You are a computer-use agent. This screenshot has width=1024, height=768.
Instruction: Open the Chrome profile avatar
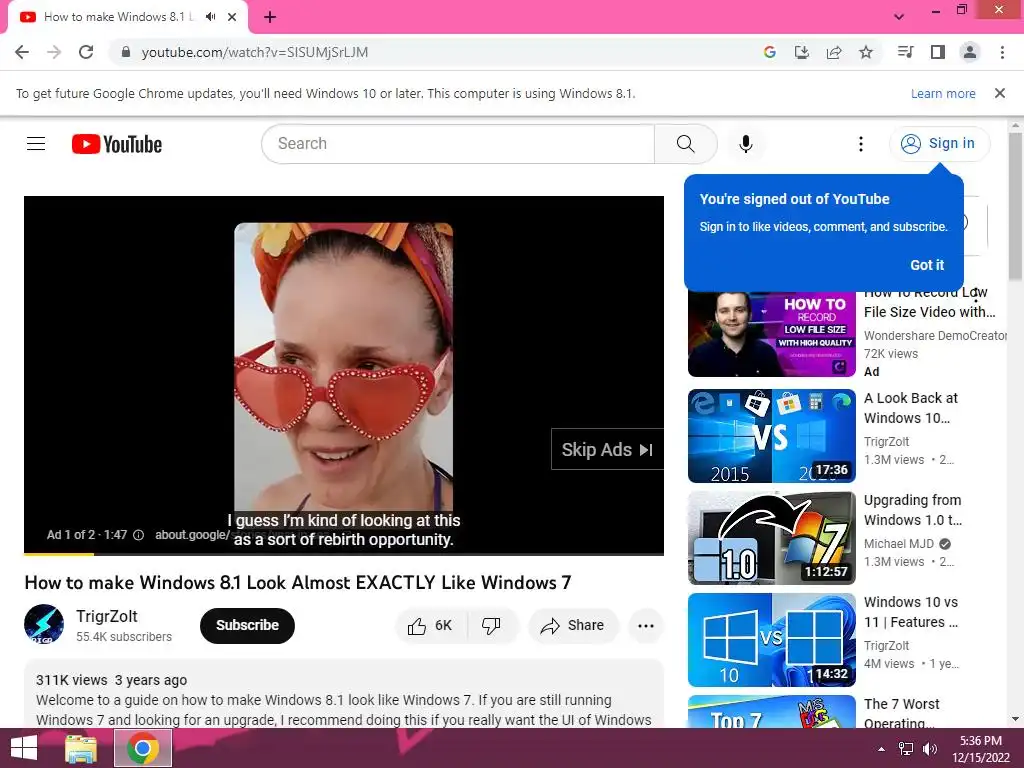pyautogui.click(x=970, y=52)
